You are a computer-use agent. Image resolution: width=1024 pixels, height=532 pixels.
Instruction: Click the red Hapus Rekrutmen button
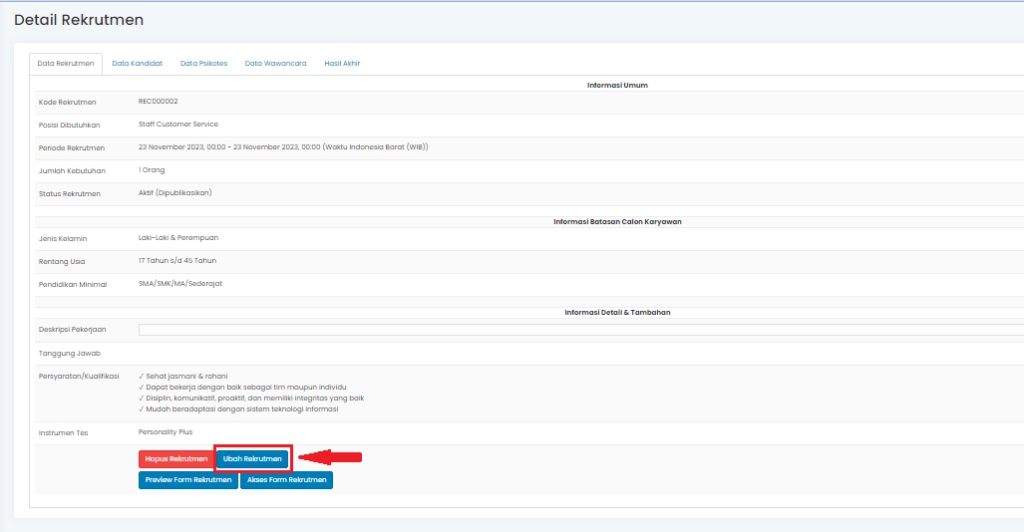(175, 459)
